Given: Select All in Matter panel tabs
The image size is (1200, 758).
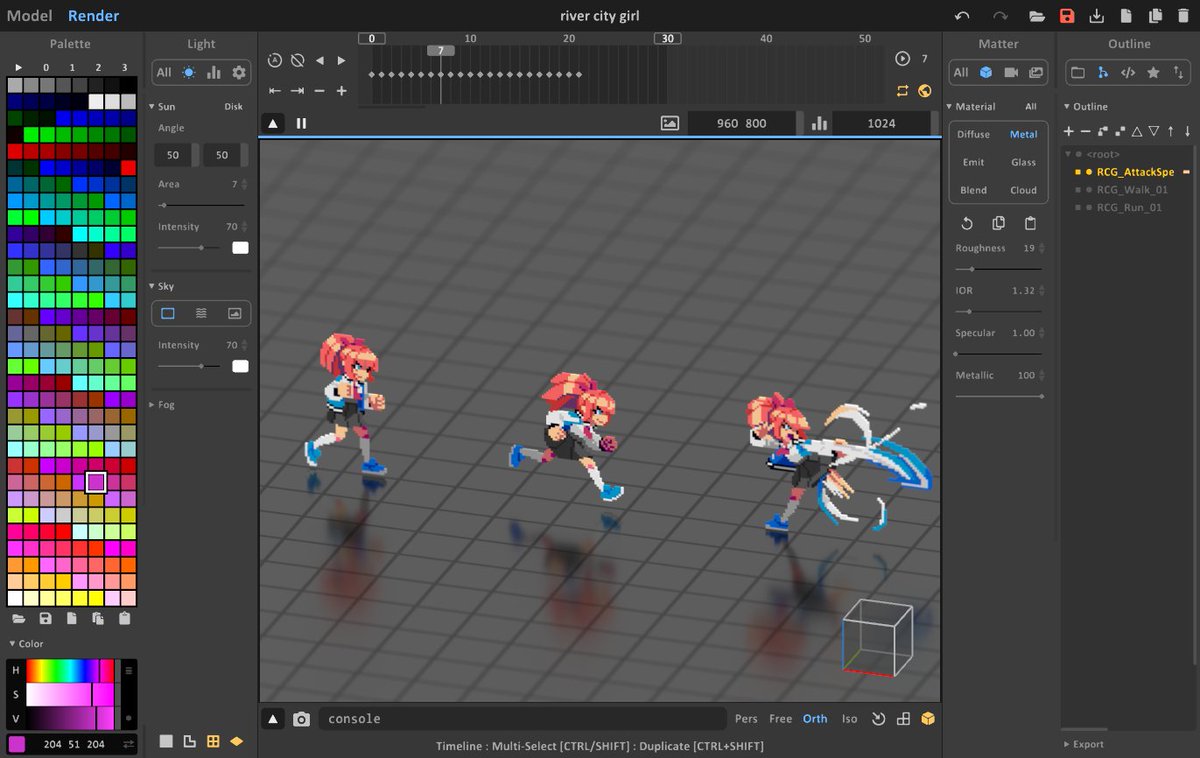Looking at the screenshot, I should click(961, 72).
